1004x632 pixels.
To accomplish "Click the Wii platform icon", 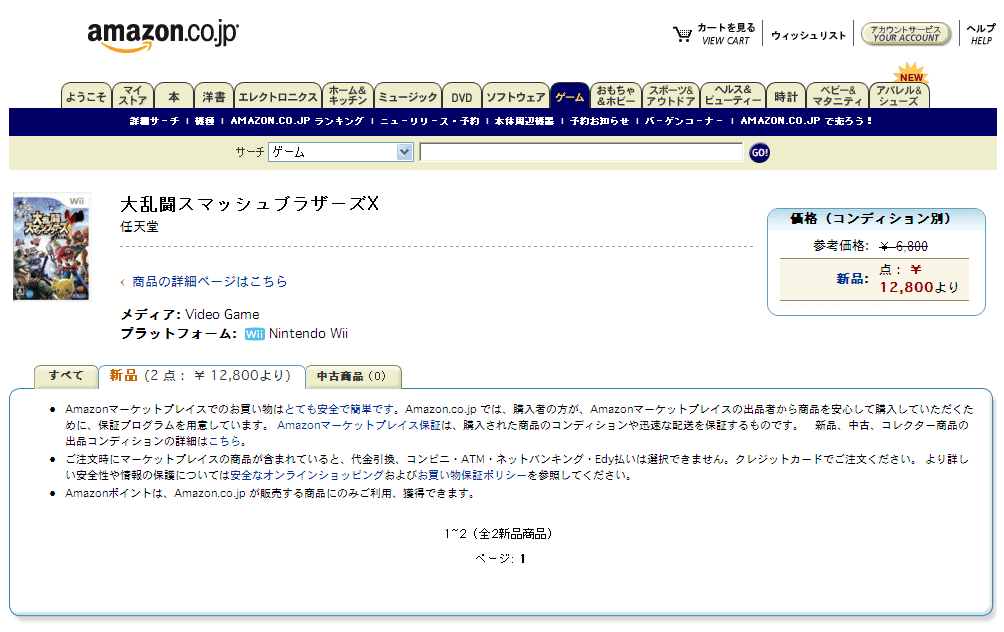I will coord(254,334).
